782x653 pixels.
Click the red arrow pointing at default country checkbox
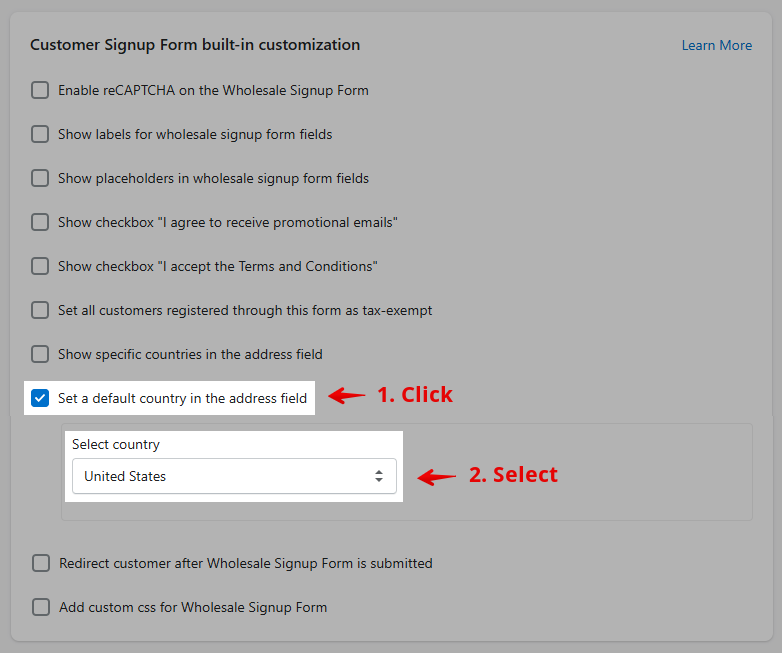click(x=347, y=396)
